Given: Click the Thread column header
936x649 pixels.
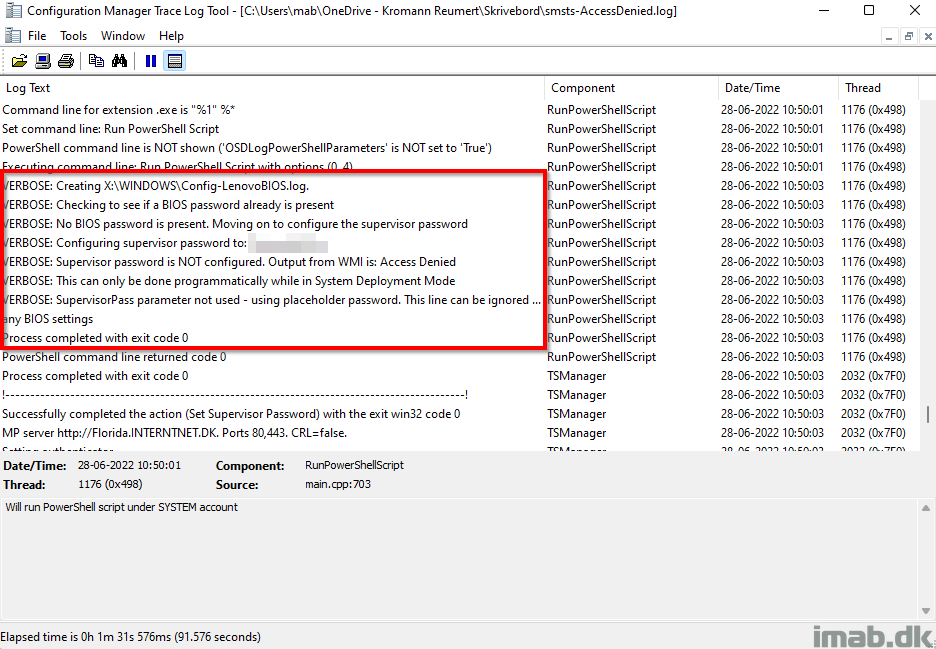Looking at the screenshot, I should click(x=878, y=88).
